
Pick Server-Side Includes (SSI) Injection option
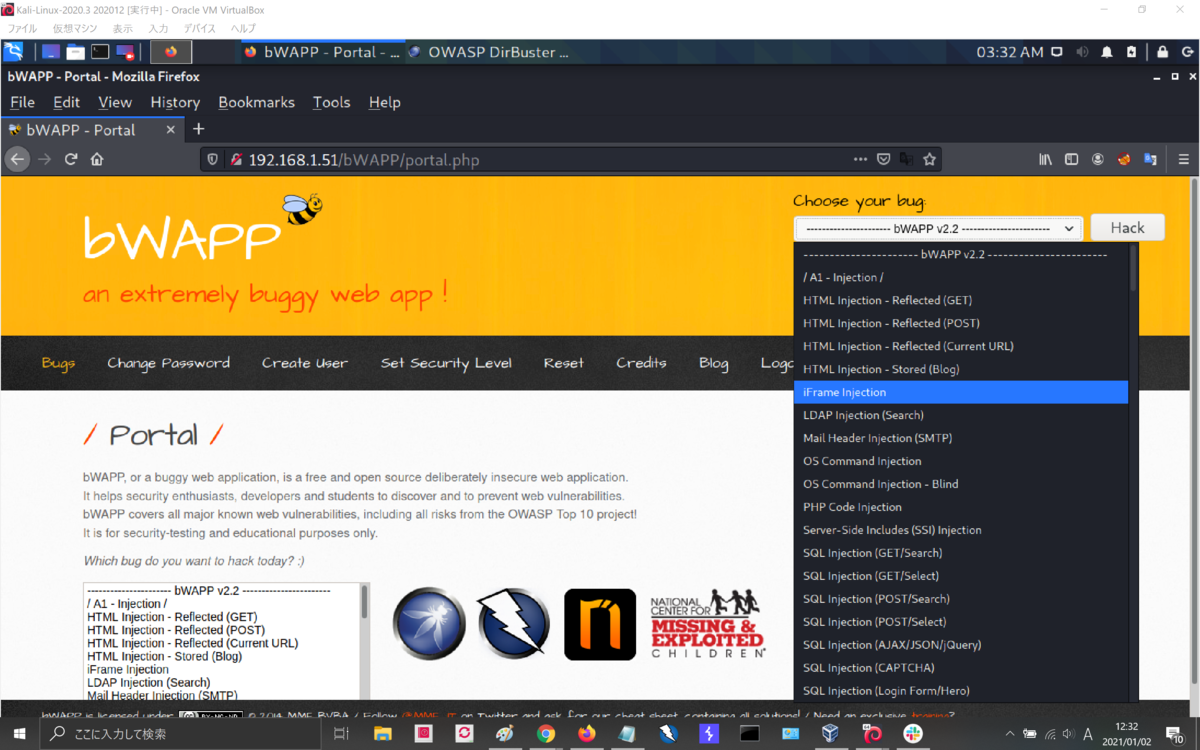[x=961, y=530]
